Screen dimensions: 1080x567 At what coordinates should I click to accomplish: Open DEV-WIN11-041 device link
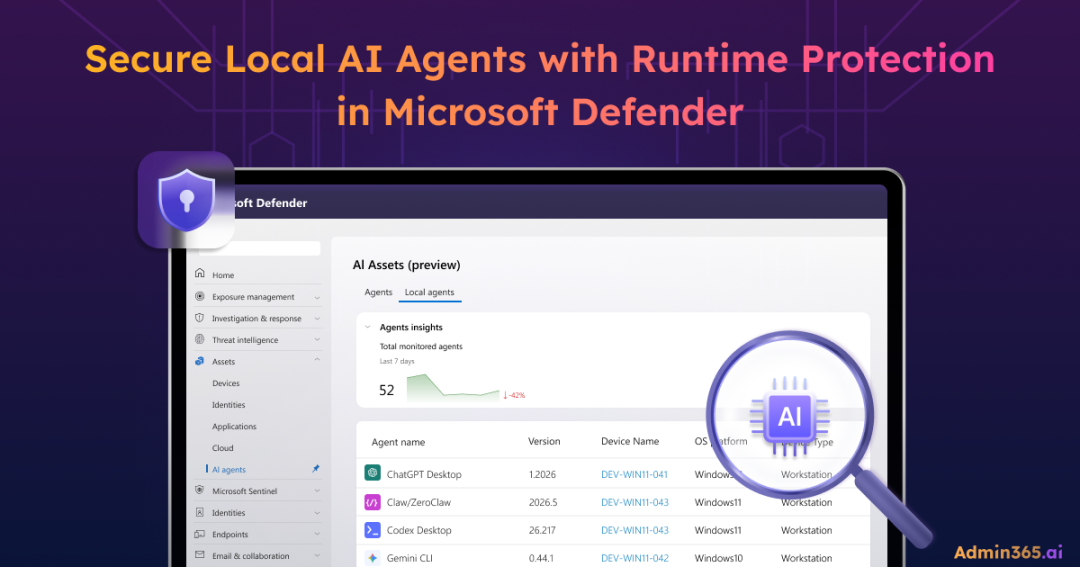point(634,475)
